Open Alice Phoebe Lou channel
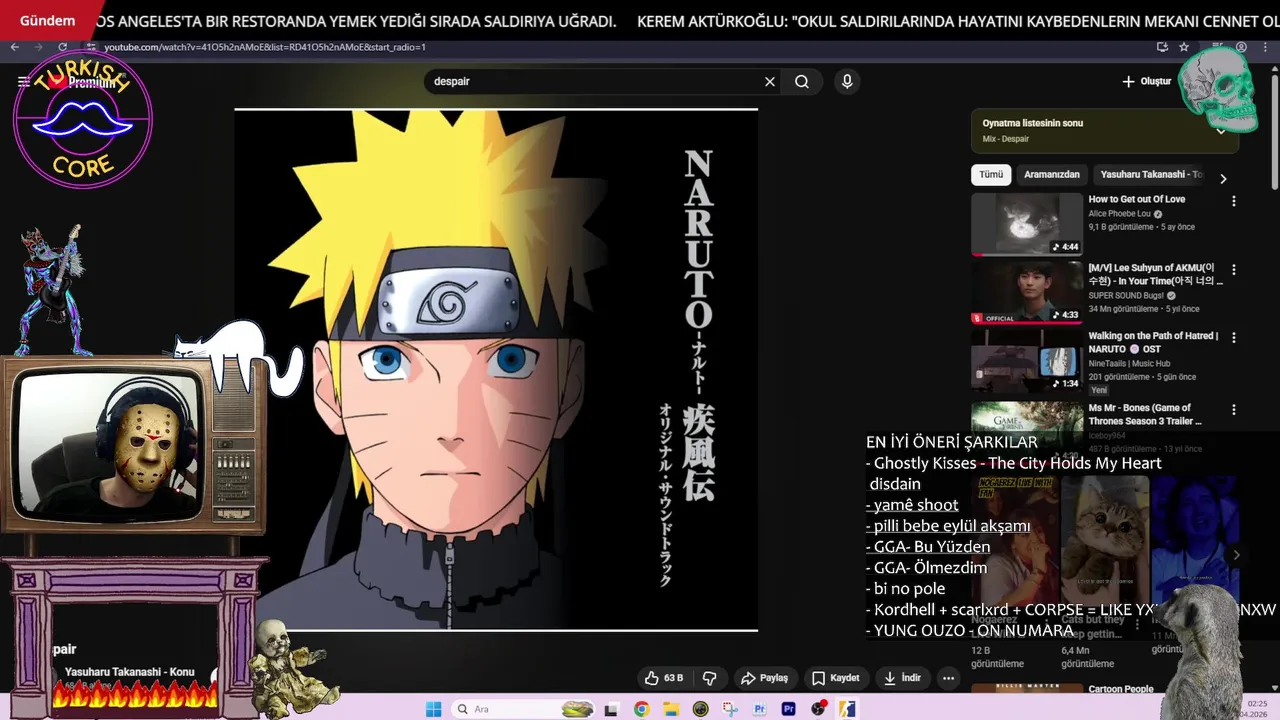The image size is (1280, 720). point(1119,214)
